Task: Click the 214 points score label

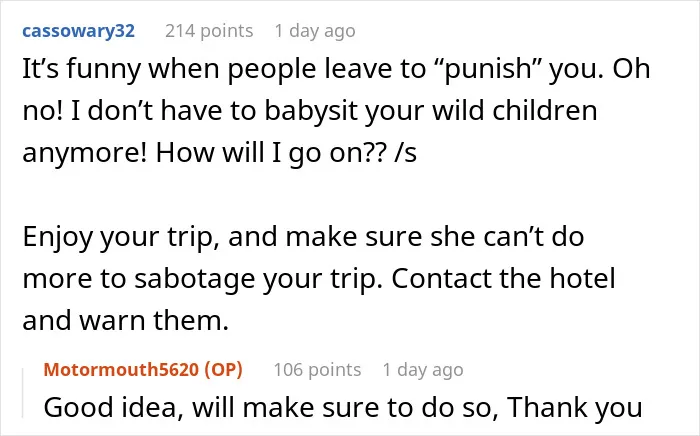Action: coord(209,31)
